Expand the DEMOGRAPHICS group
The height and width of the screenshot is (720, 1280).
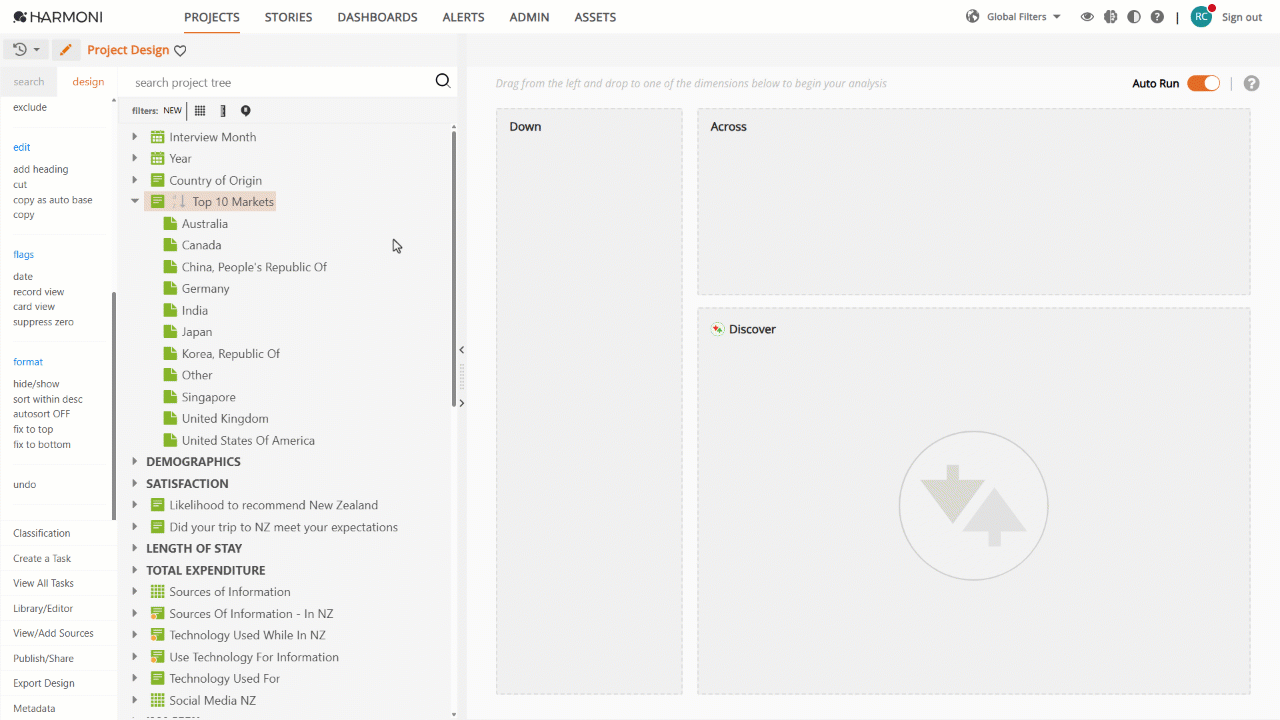135,462
